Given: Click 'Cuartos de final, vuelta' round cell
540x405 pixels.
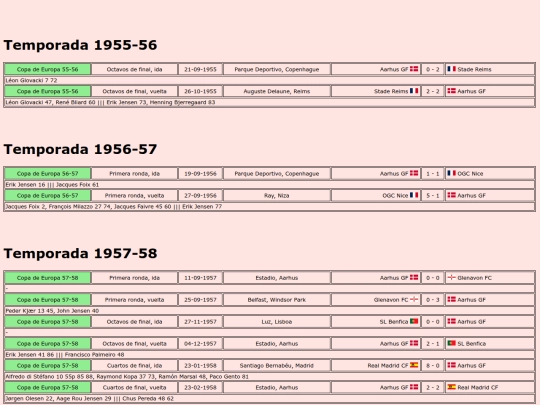Looking at the screenshot, I should (x=134, y=387).
